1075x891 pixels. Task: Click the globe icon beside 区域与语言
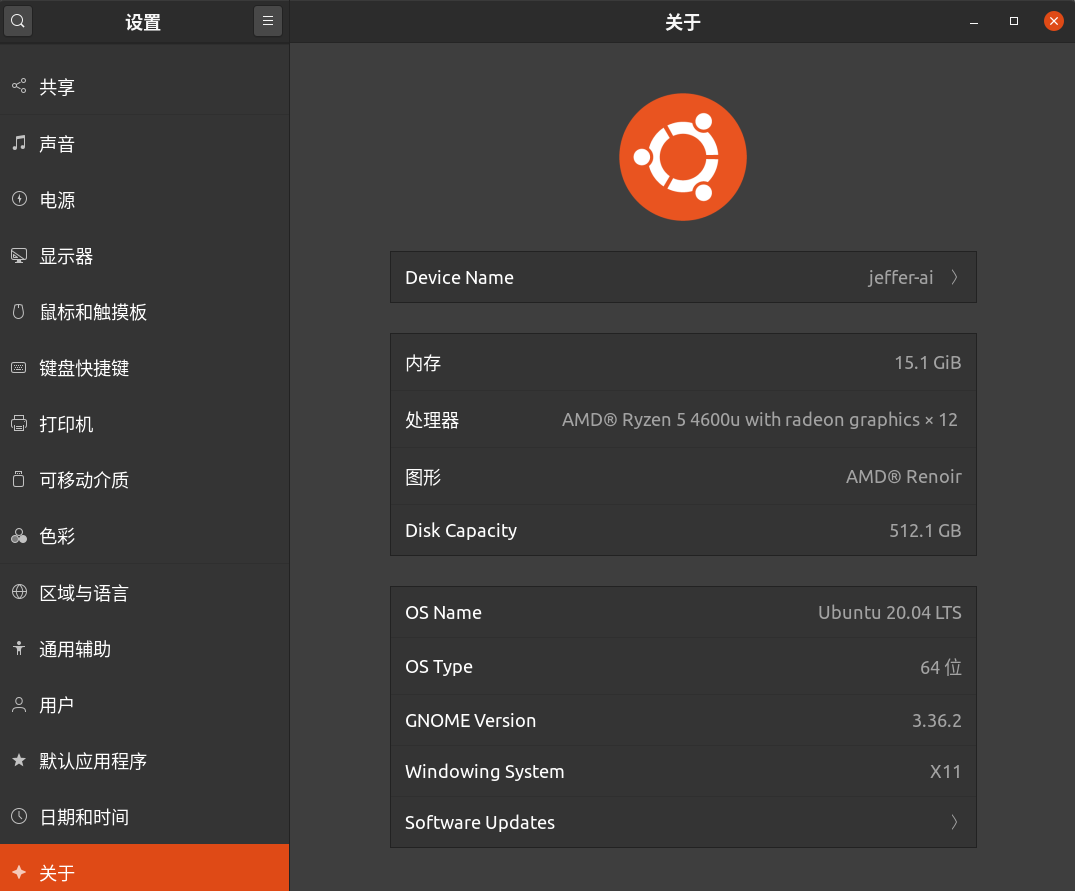[x=19, y=592]
